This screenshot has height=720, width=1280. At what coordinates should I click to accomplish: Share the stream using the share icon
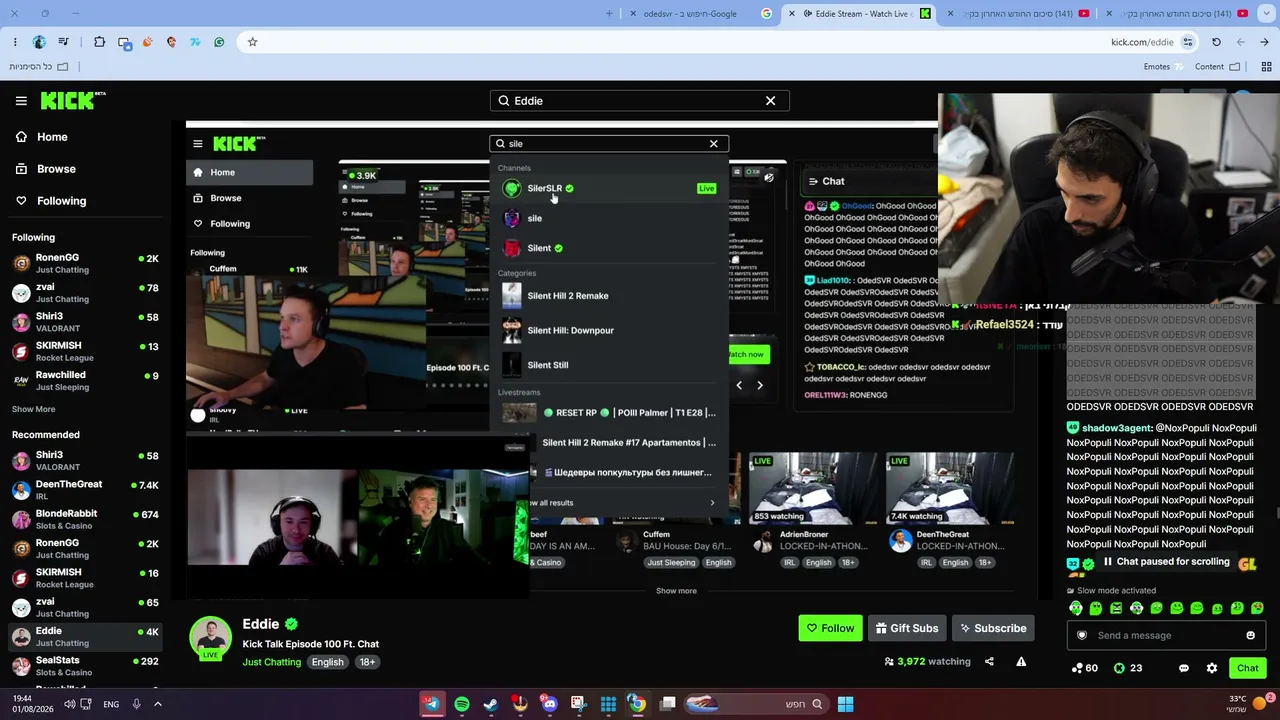click(989, 661)
